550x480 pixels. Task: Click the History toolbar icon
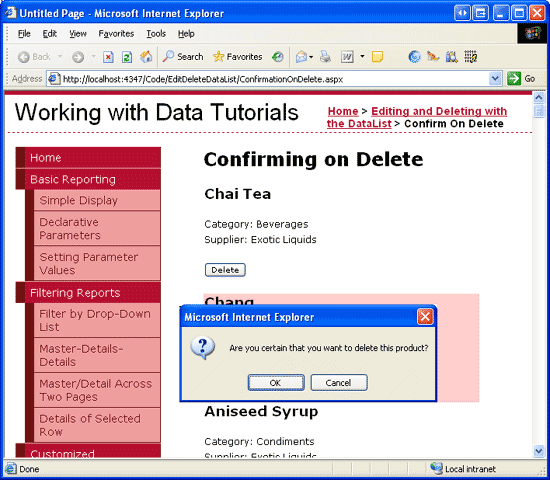(277, 57)
